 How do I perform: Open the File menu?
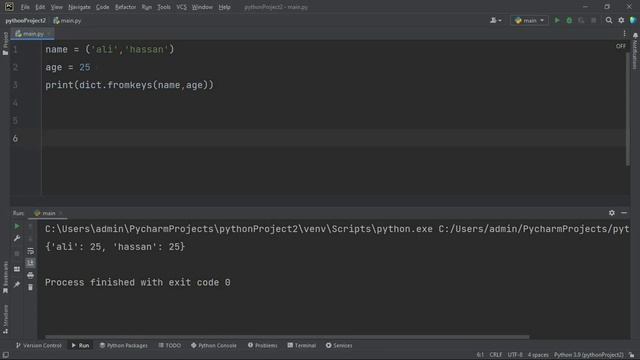pos(25,7)
